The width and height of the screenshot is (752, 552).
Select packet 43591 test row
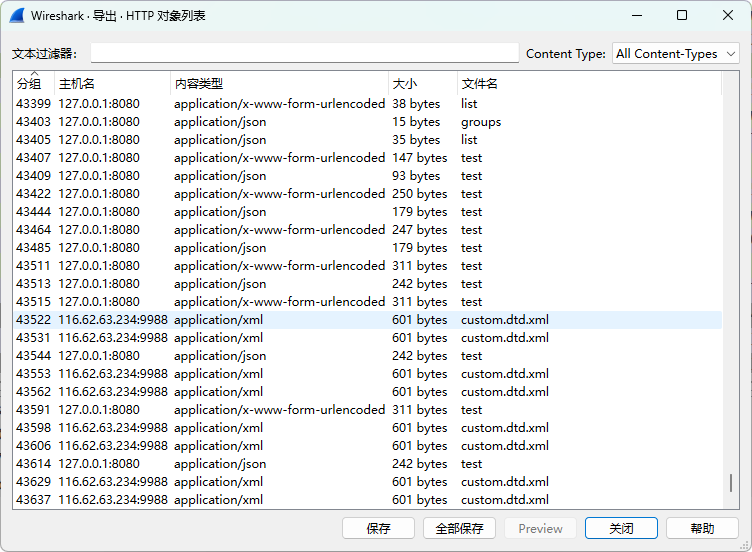(x=367, y=410)
